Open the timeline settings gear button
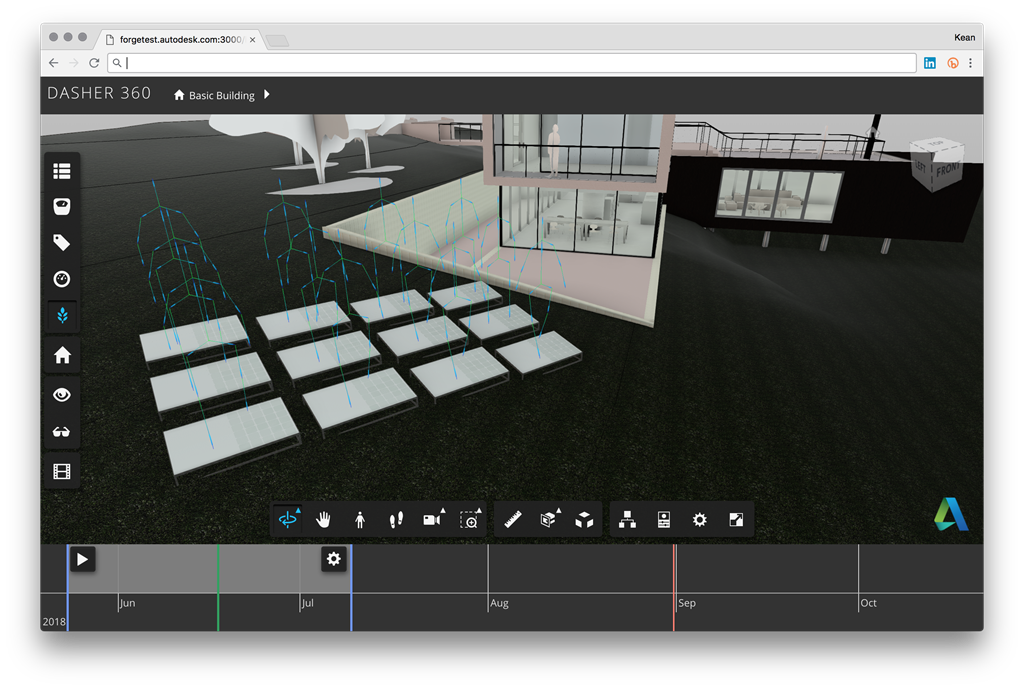The height and width of the screenshot is (689, 1024). pos(334,559)
